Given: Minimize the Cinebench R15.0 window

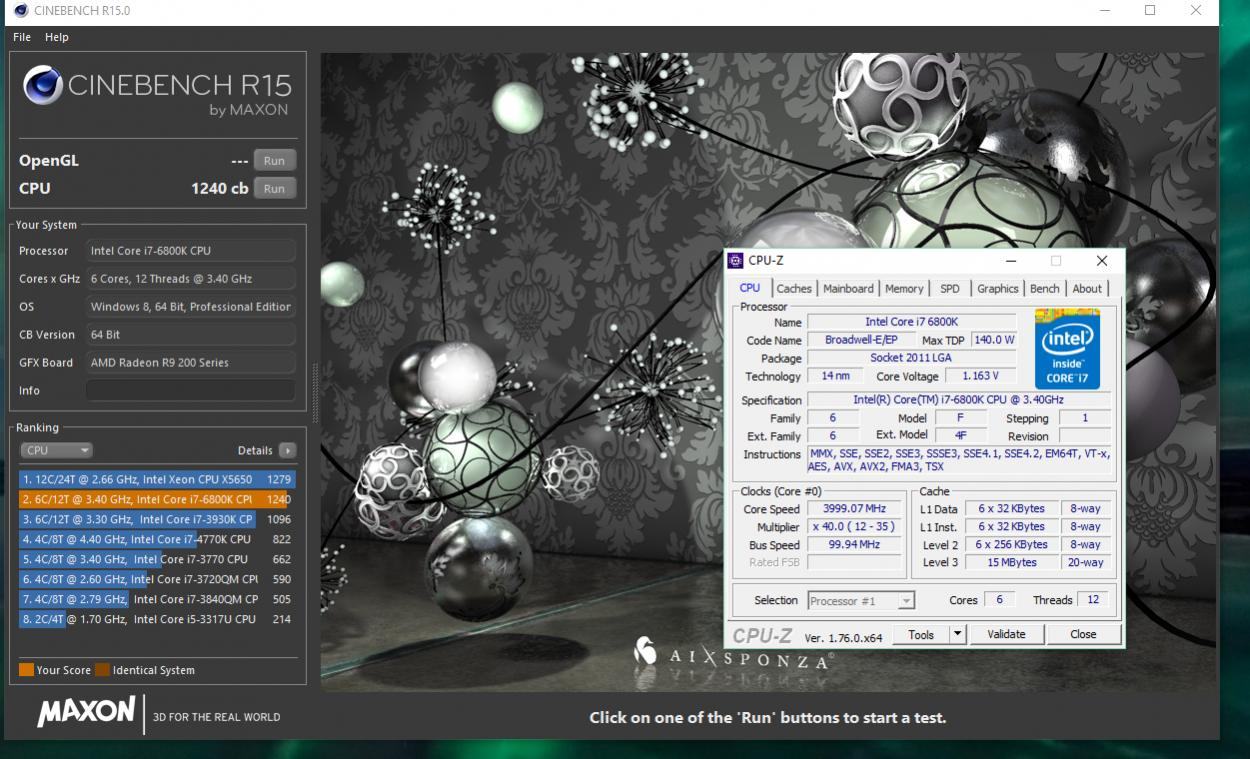Looking at the screenshot, I should tap(1105, 11).
